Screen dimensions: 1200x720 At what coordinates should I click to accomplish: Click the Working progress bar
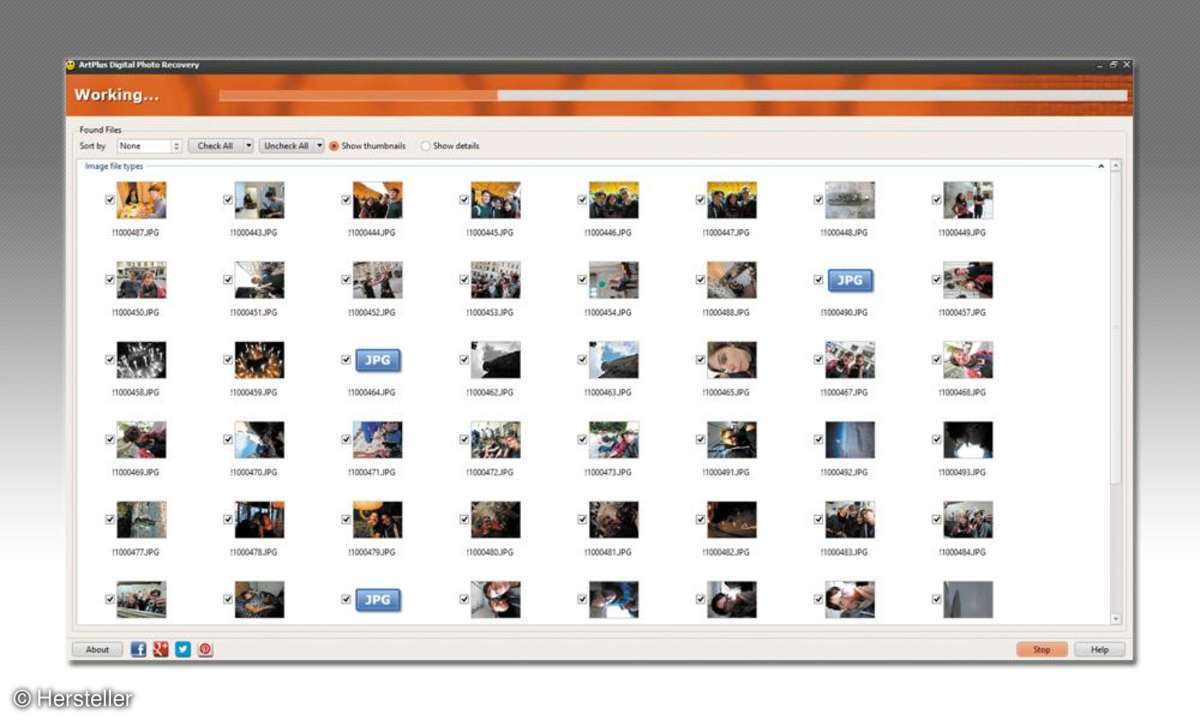pos(673,96)
